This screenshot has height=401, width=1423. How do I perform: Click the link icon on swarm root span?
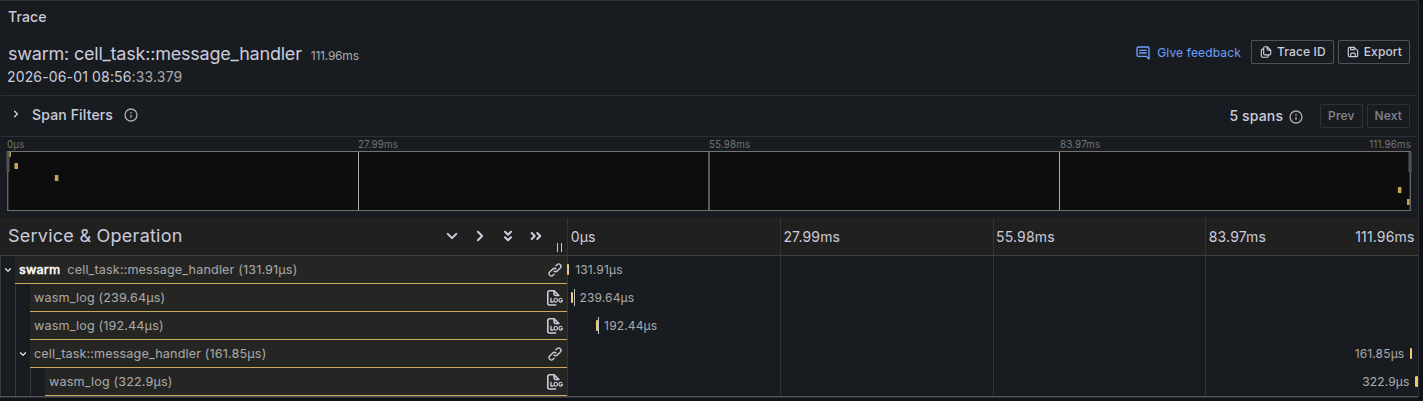tap(555, 270)
